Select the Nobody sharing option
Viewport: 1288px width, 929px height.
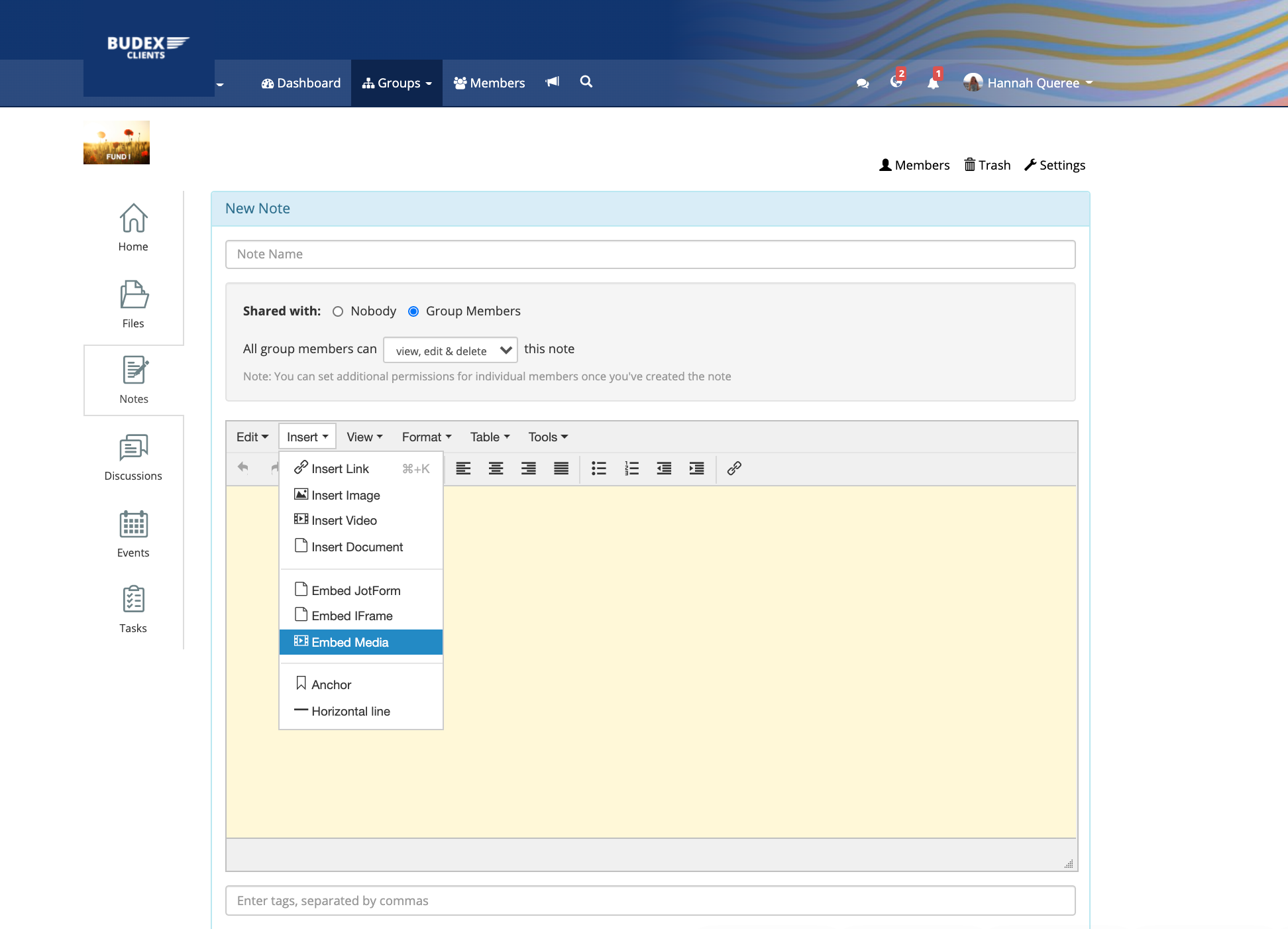tap(338, 311)
